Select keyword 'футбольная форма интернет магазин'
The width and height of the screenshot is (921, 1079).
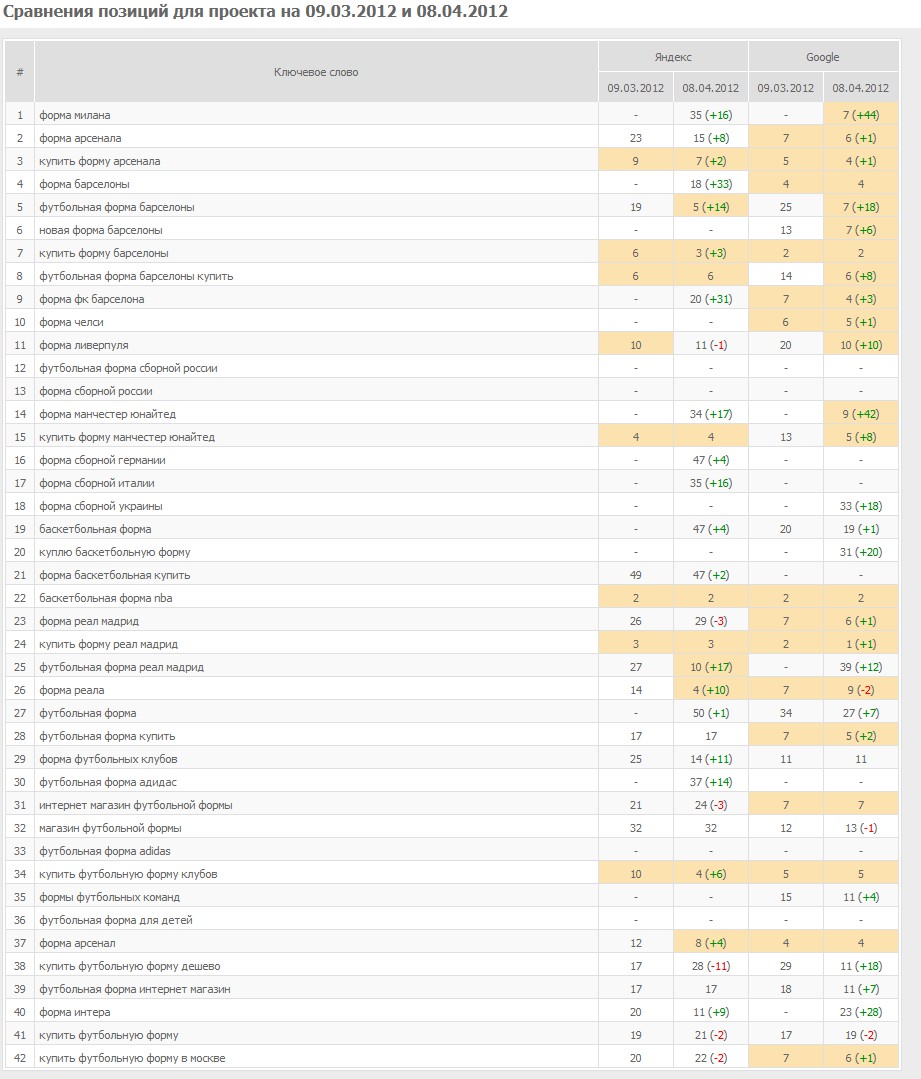[135, 990]
